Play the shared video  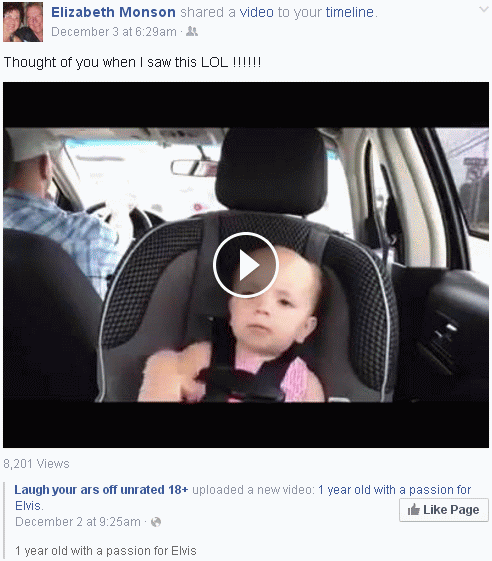pos(245,265)
